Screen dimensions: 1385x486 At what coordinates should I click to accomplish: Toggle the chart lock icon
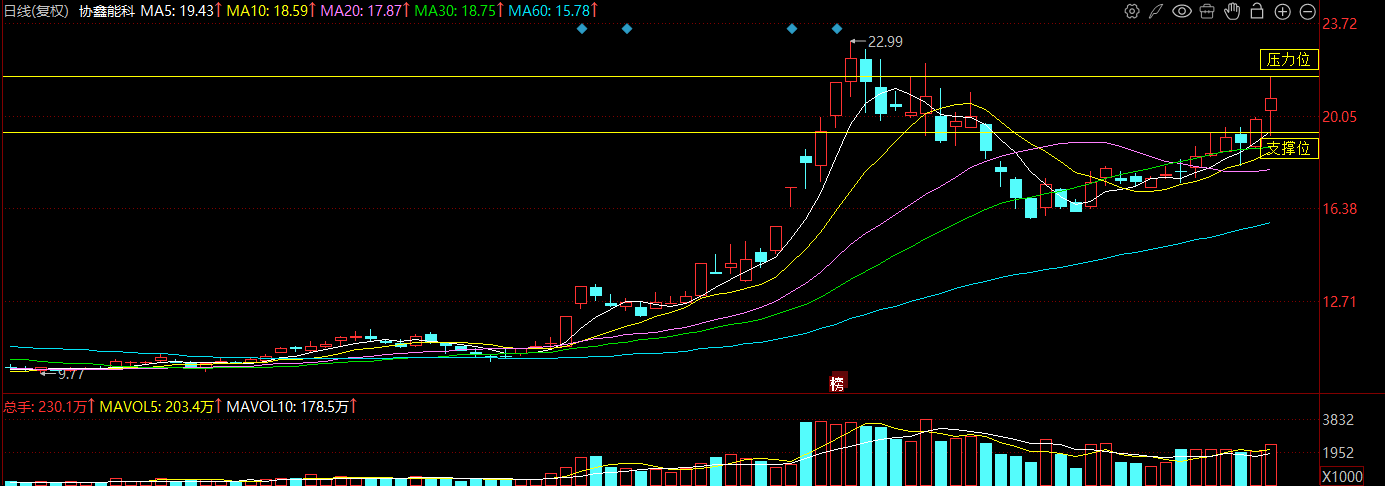pyautogui.click(x=1257, y=11)
